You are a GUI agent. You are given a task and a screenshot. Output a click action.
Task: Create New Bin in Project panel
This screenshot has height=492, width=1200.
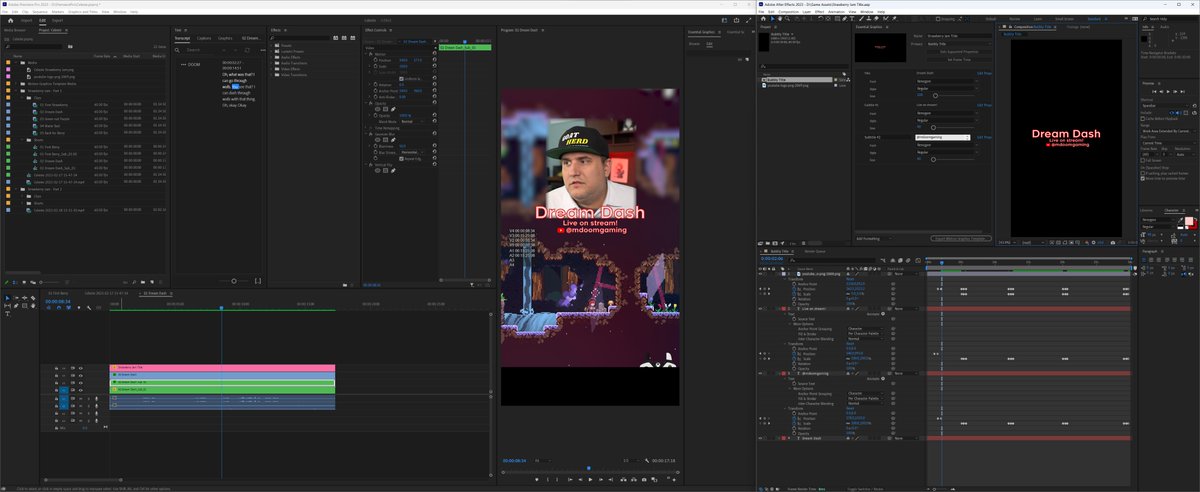click(143, 282)
